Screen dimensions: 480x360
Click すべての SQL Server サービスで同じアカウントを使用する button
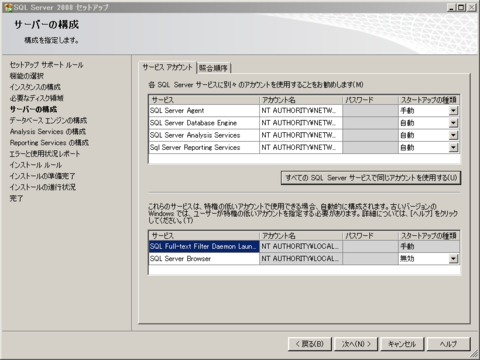pyautogui.click(x=371, y=178)
